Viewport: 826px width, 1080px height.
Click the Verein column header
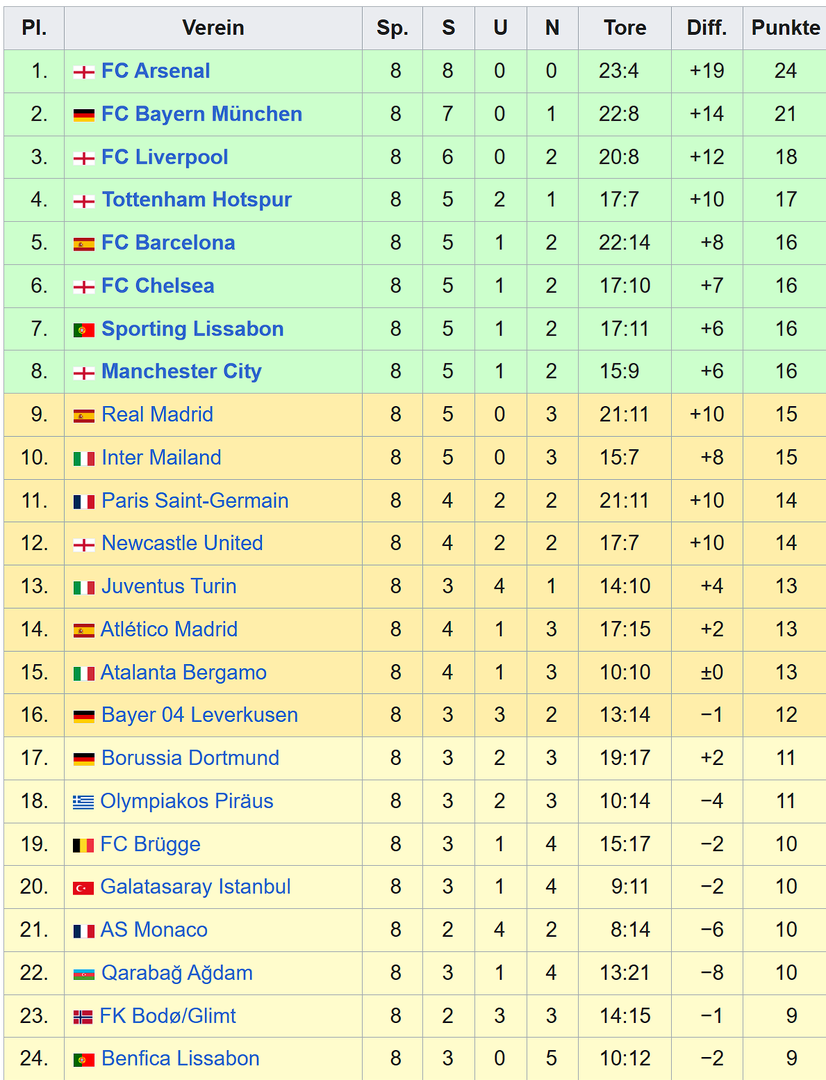tap(213, 28)
